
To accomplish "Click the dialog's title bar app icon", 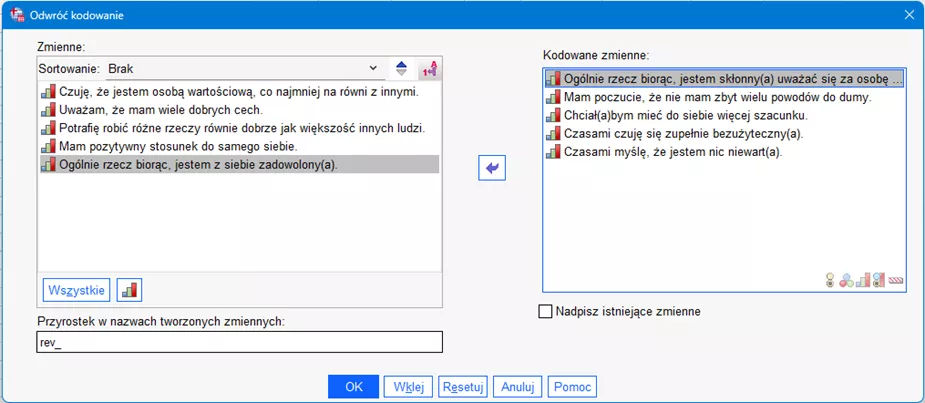I will click(18, 16).
